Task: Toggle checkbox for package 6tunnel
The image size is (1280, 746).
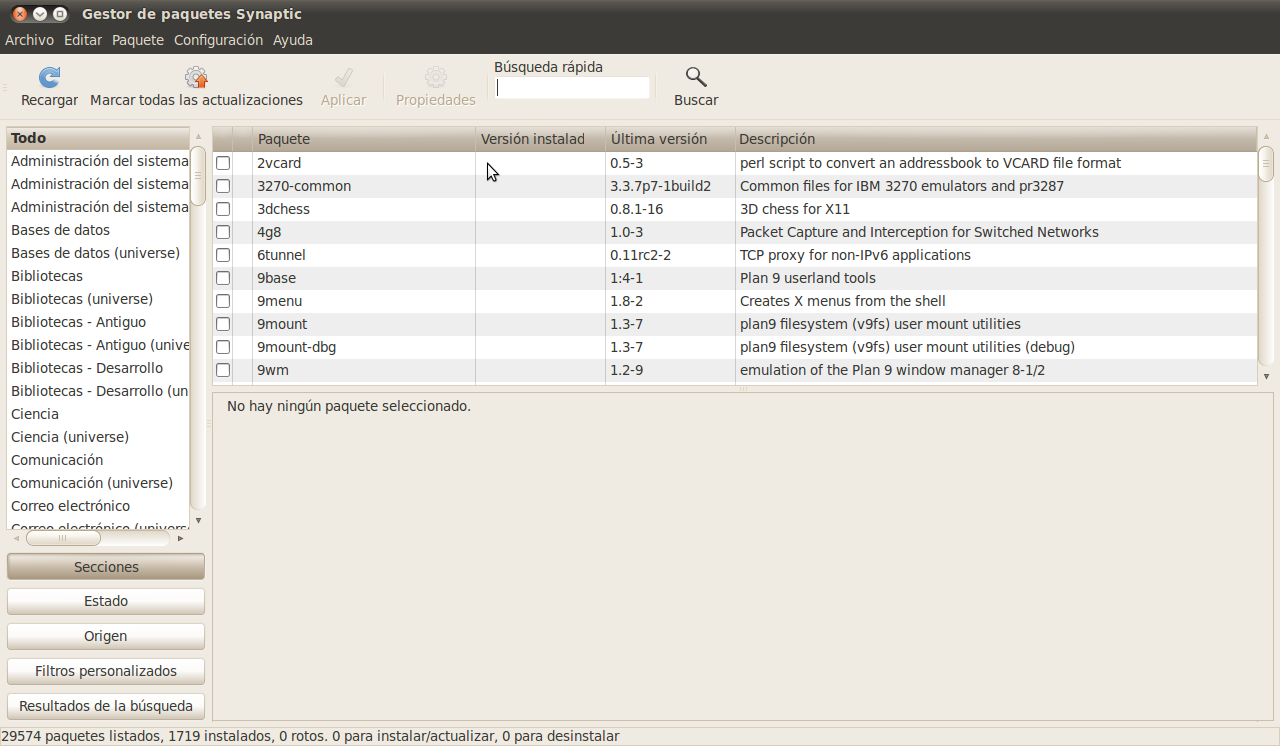Action: click(x=223, y=255)
